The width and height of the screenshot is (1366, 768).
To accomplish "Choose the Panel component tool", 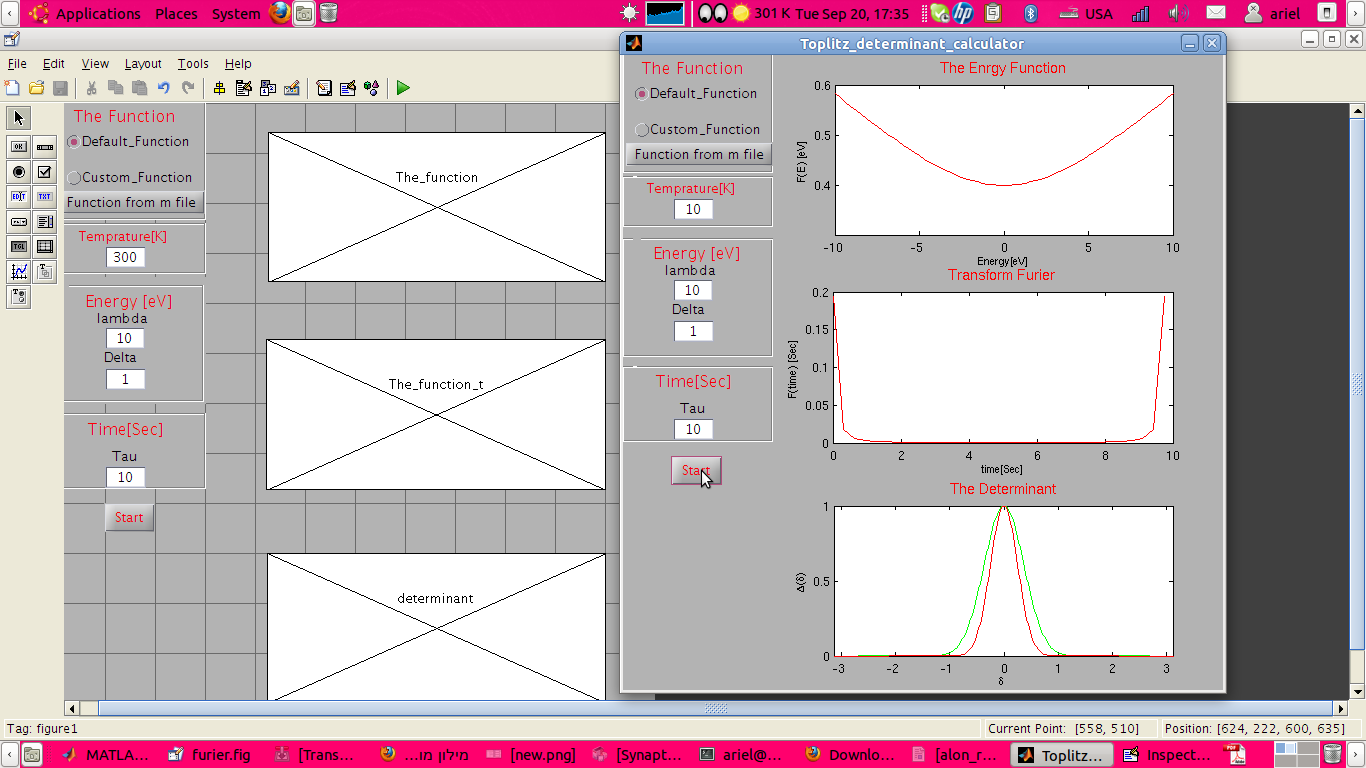I will coord(45,271).
